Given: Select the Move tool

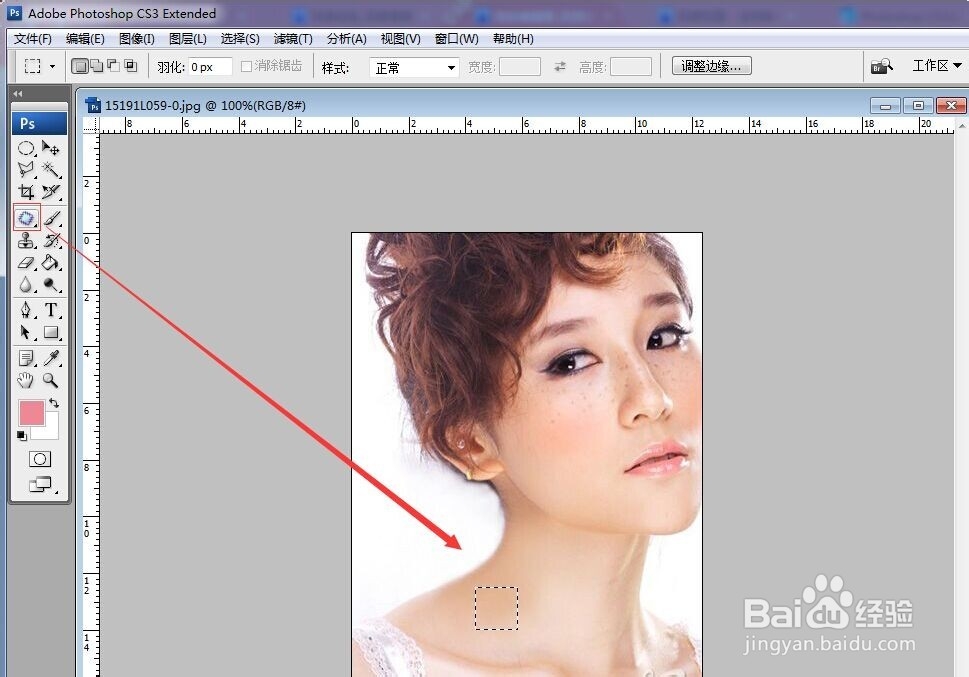Looking at the screenshot, I should (52, 148).
